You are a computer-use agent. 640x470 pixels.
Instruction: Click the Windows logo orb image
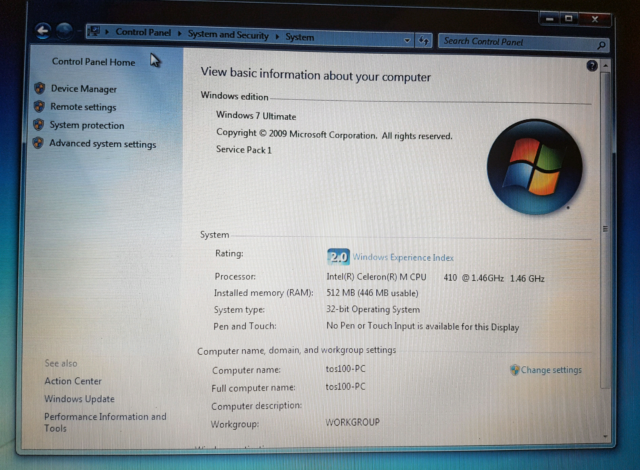(x=535, y=167)
